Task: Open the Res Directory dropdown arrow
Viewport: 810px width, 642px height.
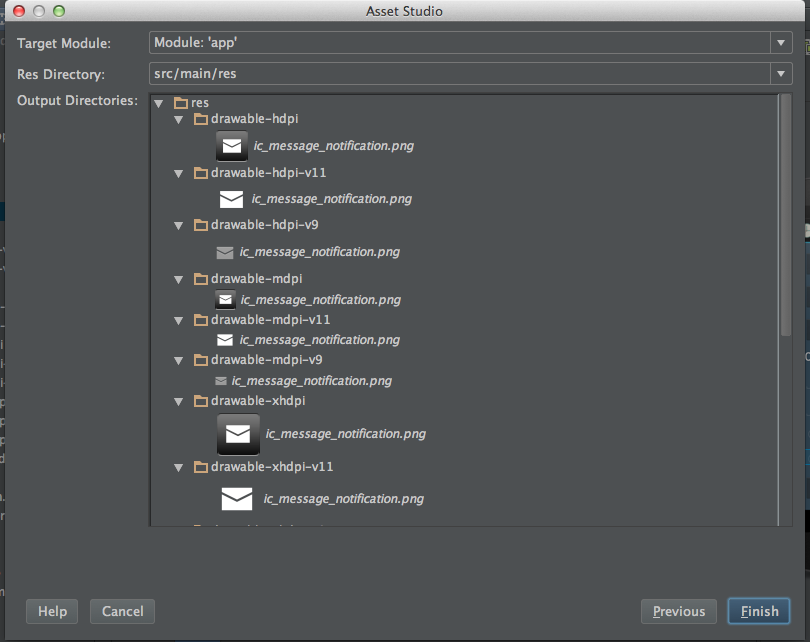Action: pos(781,74)
